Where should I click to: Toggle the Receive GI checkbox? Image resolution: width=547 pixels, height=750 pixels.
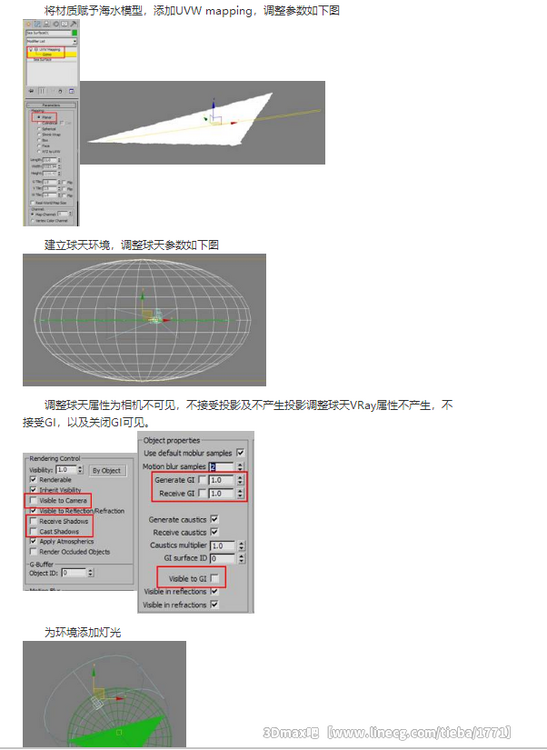coord(202,493)
